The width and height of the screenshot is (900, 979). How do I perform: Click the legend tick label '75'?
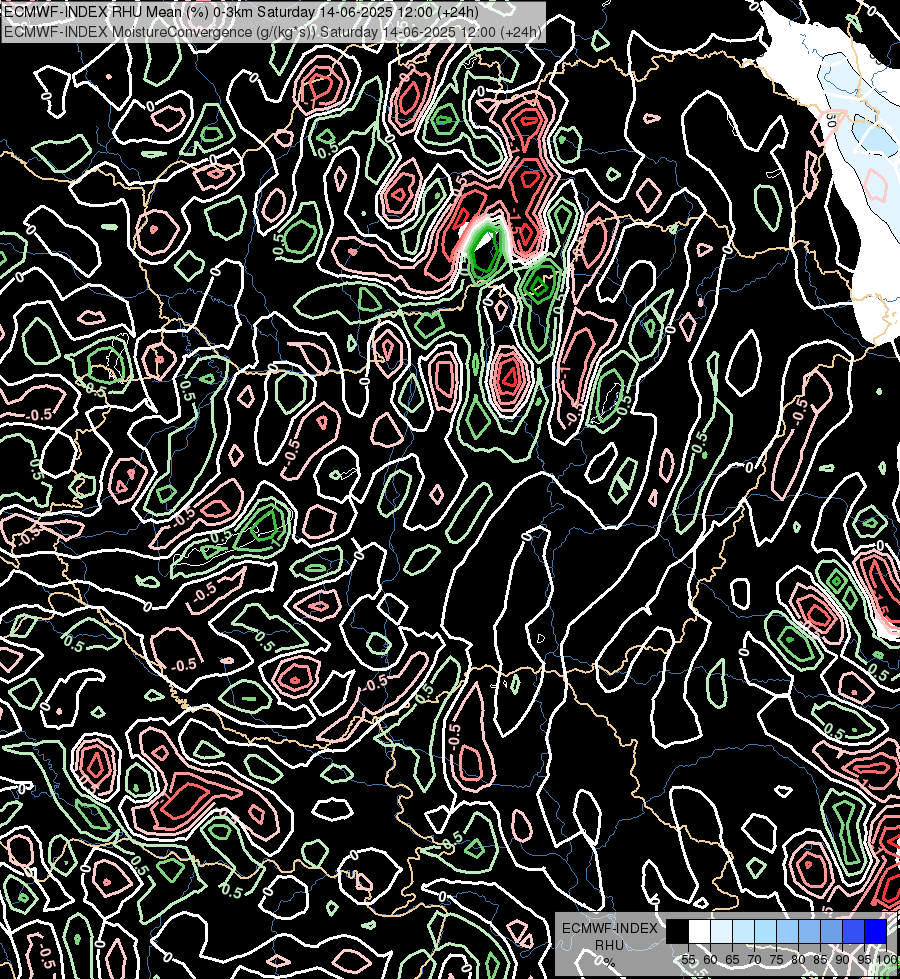776,960
